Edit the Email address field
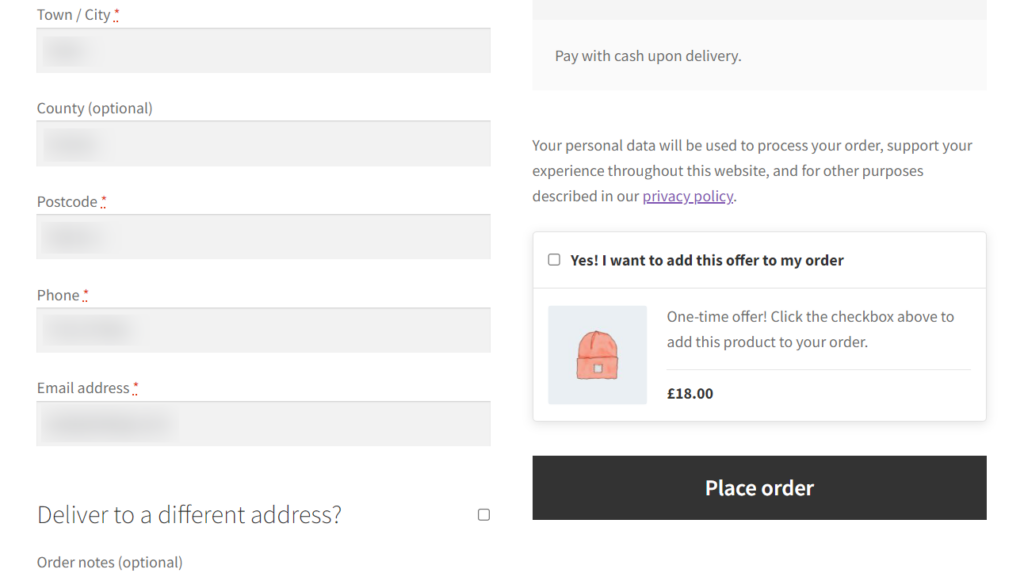Screen dimensions: 1024x573 pos(263,424)
